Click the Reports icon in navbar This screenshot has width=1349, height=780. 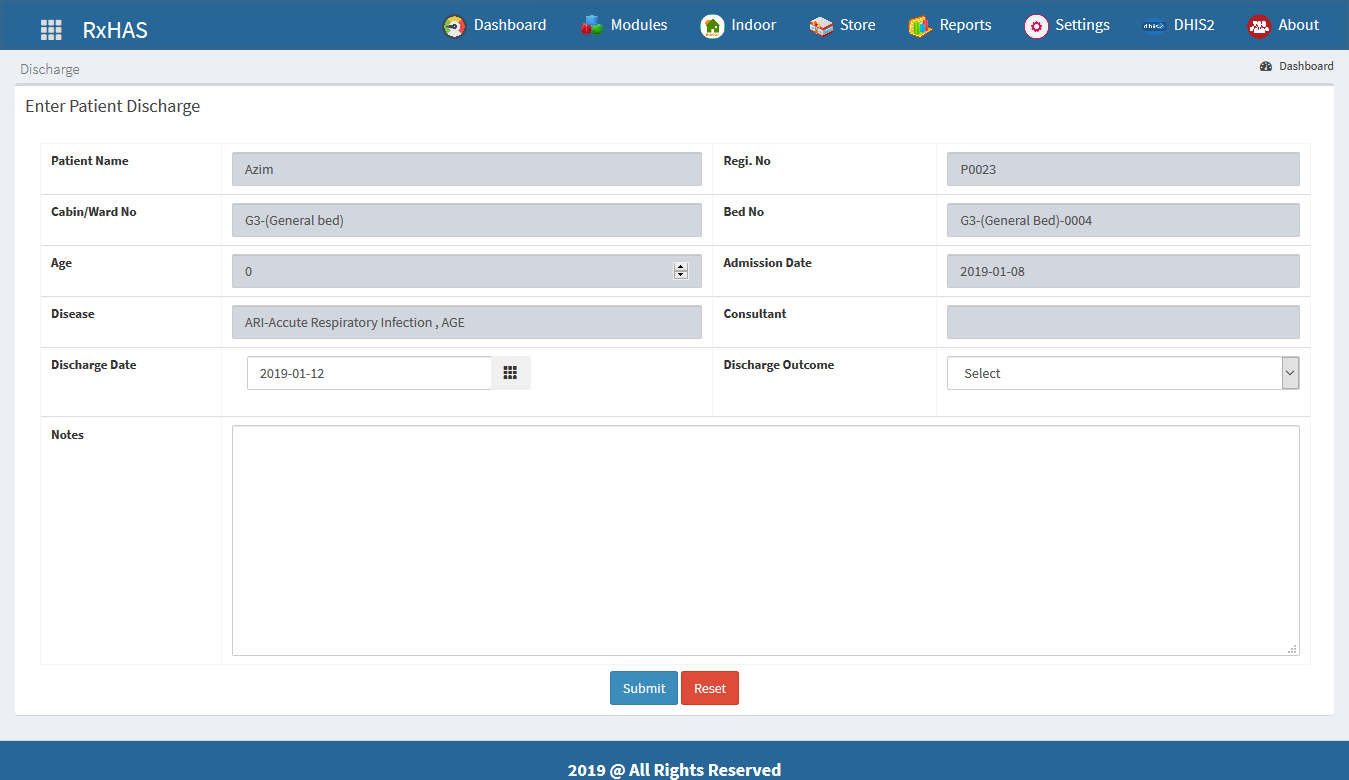(x=920, y=26)
